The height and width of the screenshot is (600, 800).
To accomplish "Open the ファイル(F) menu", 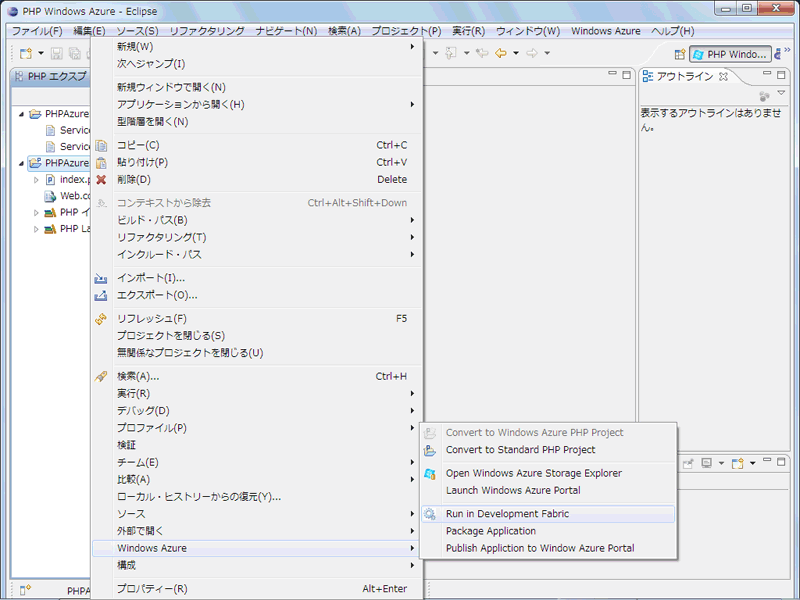I will click(x=37, y=31).
